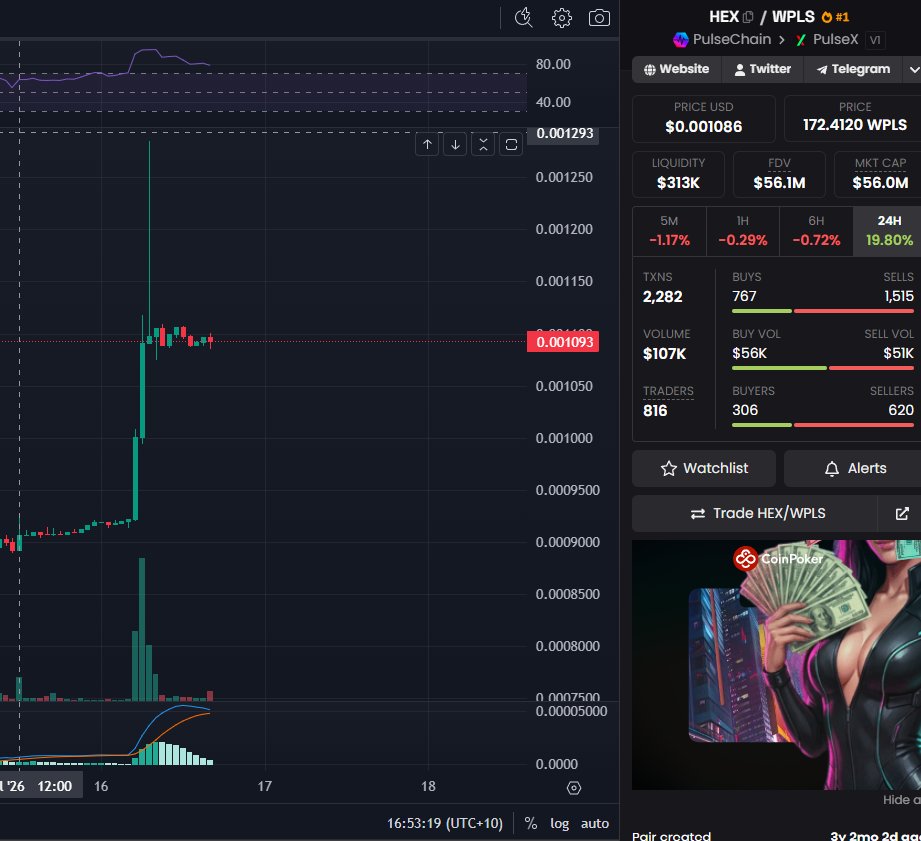Take a chart snapshot with the camera icon
Screen dimensions: 921x841
(x=599, y=18)
